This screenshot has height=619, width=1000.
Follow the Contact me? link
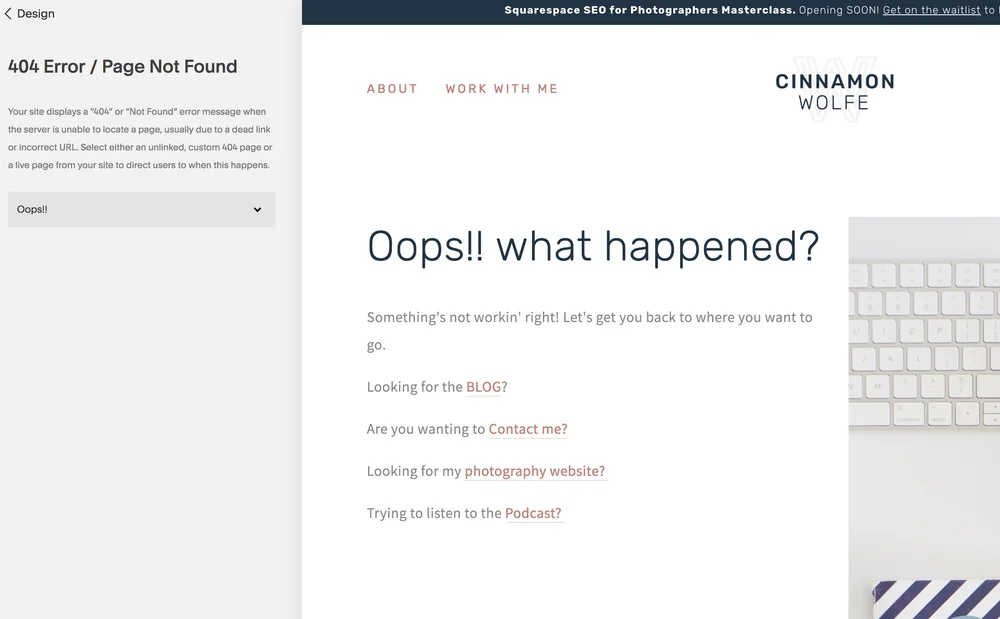528,429
